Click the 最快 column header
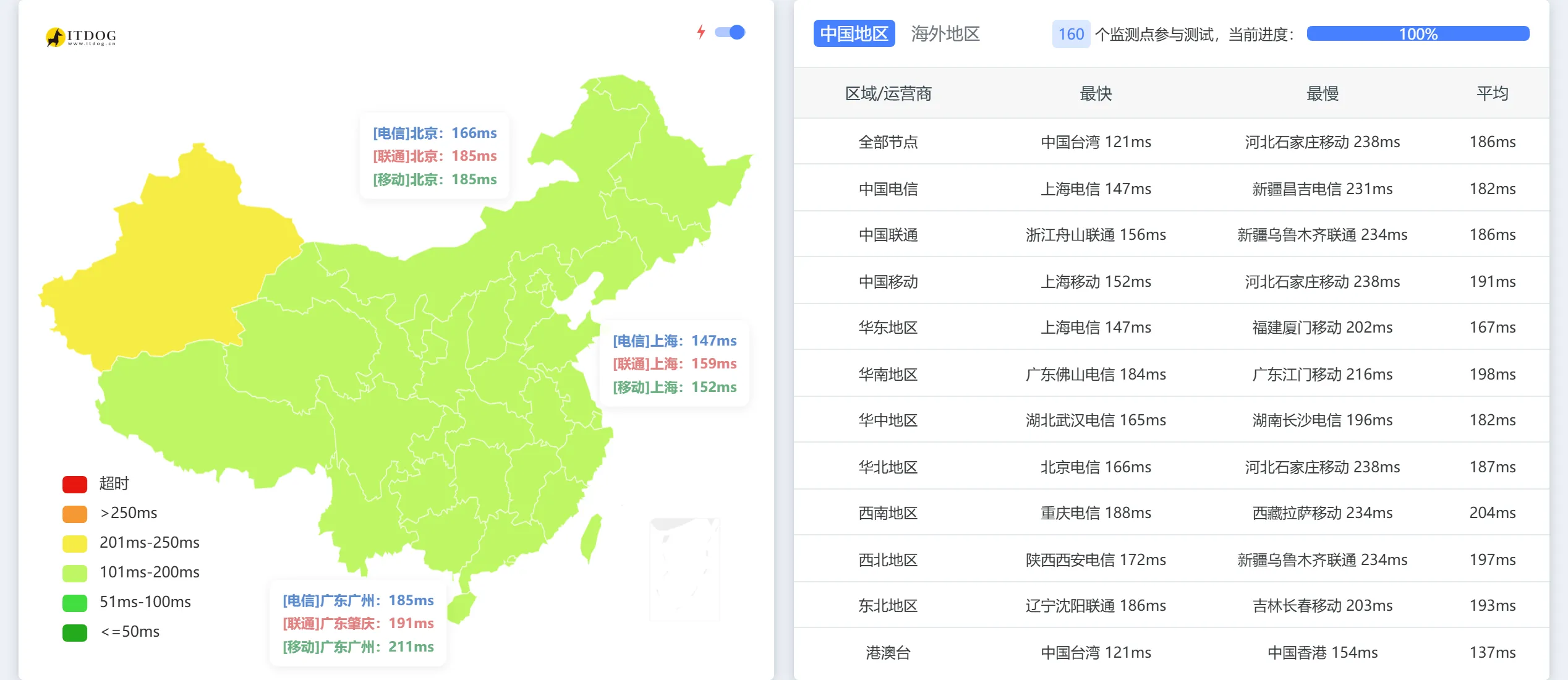Screen dimensions: 1568x680 pyautogui.click(x=1096, y=93)
